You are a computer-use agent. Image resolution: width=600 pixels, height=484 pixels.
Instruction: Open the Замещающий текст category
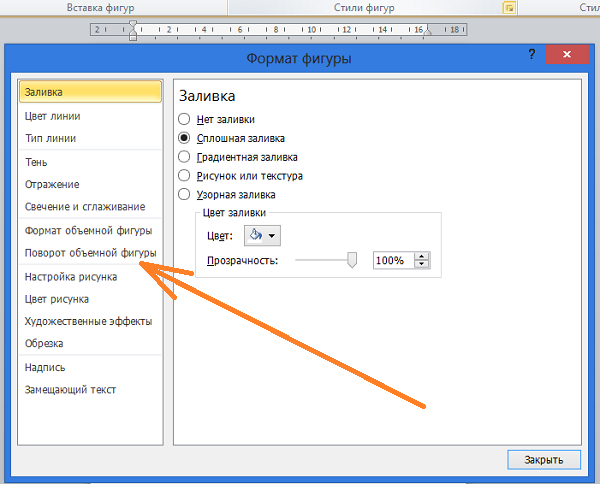pos(70,390)
